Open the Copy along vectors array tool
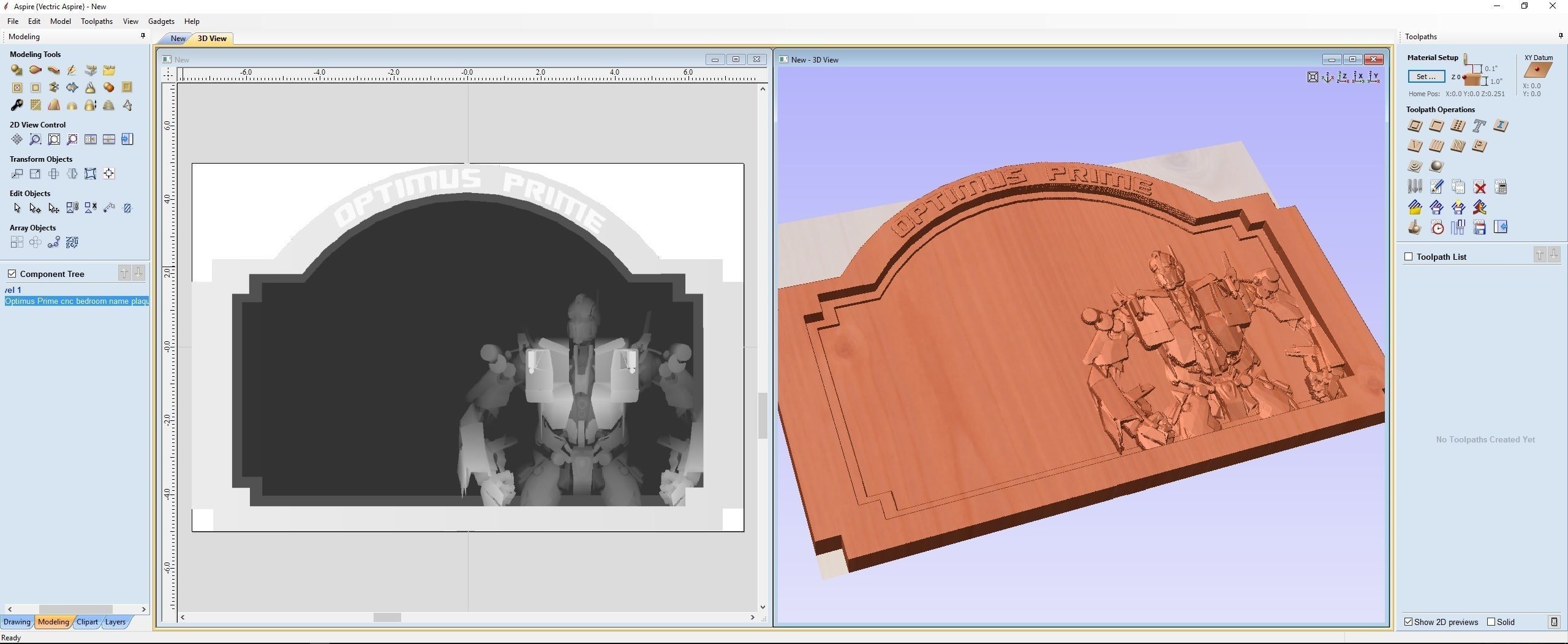Image resolution: width=1568 pixels, height=644 pixels. click(x=54, y=243)
